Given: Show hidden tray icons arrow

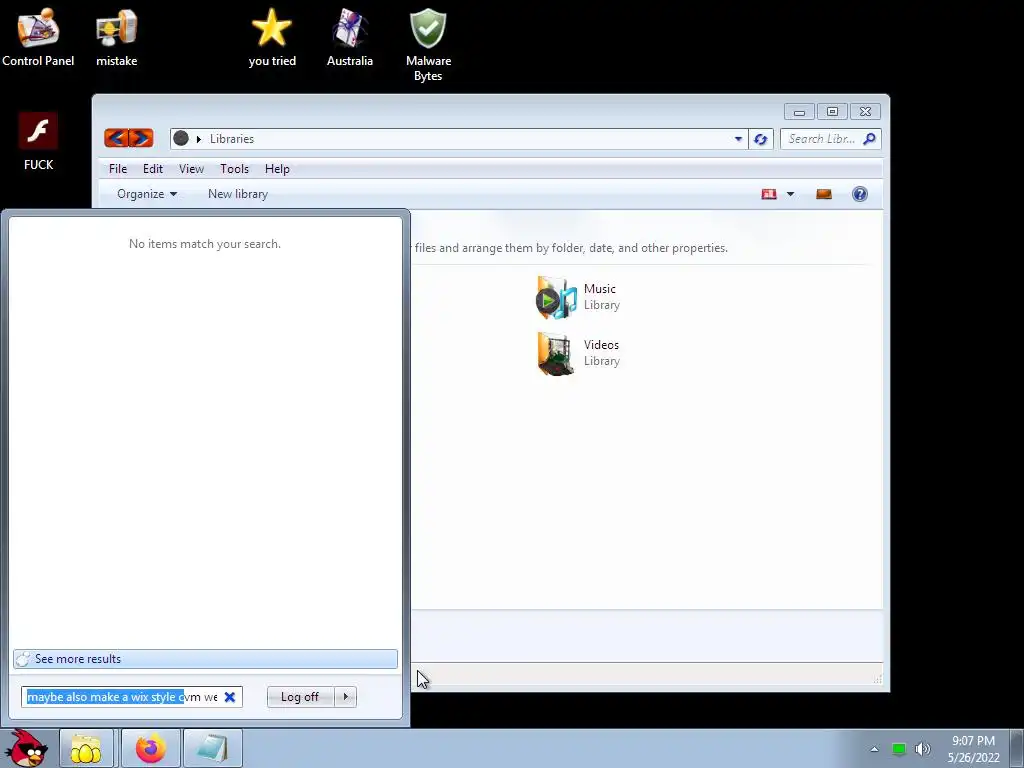Looking at the screenshot, I should click(874, 749).
